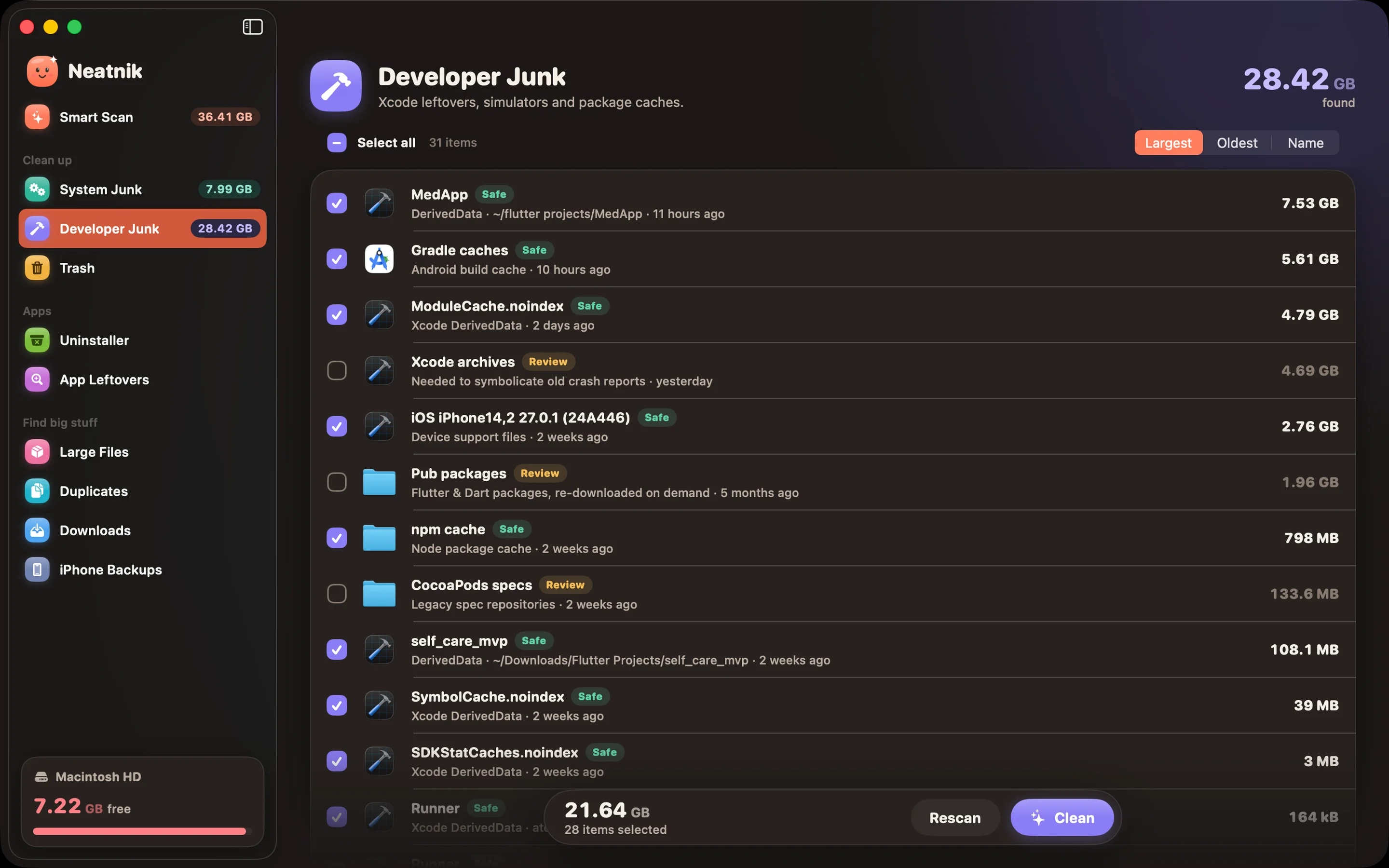Open the Downloads icon
This screenshot has width=1389, height=868.
pos(37,530)
